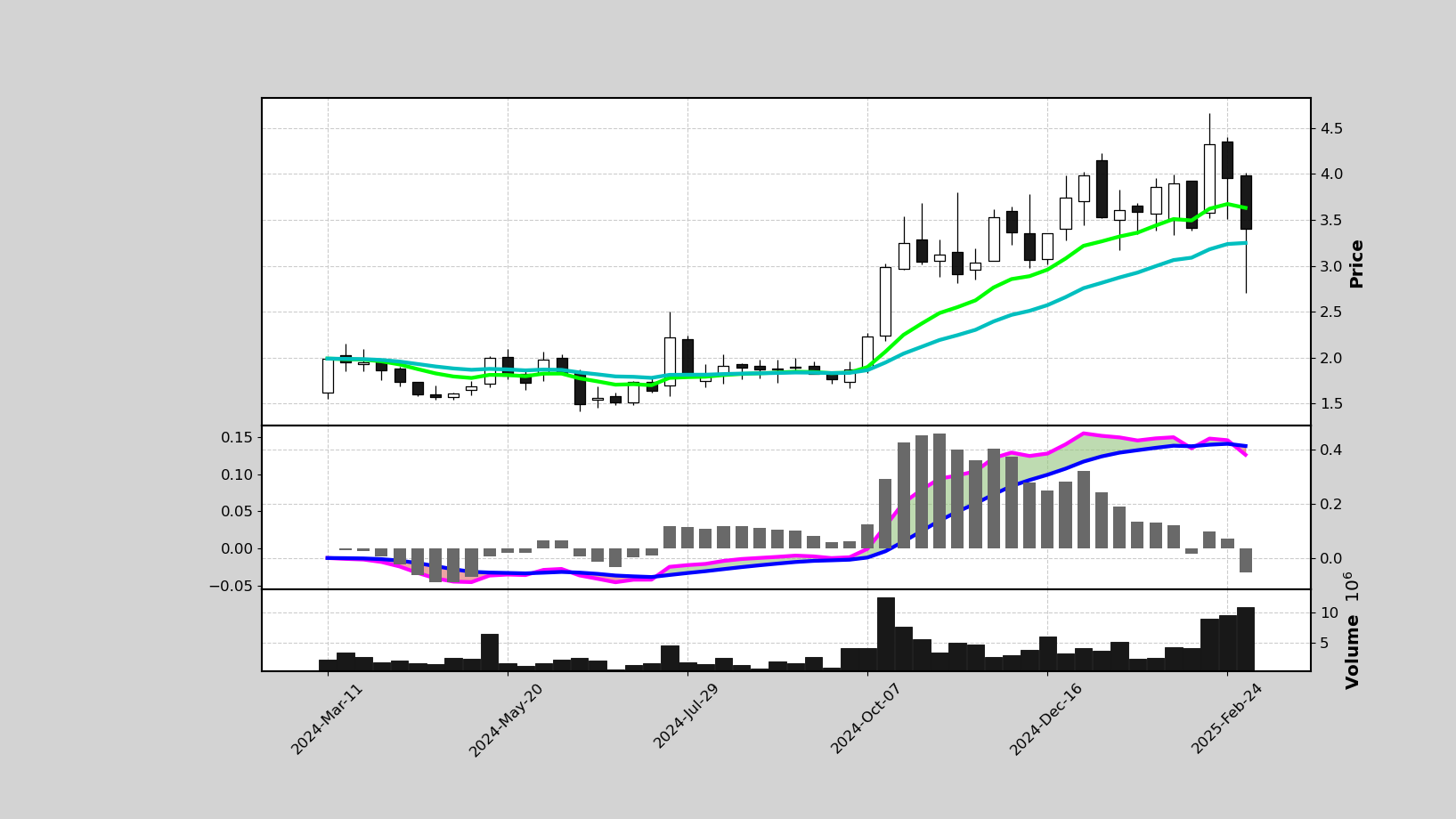This screenshot has width=1456, height=819.
Task: Click the 2024-Jul-29 date label
Action: [686, 718]
